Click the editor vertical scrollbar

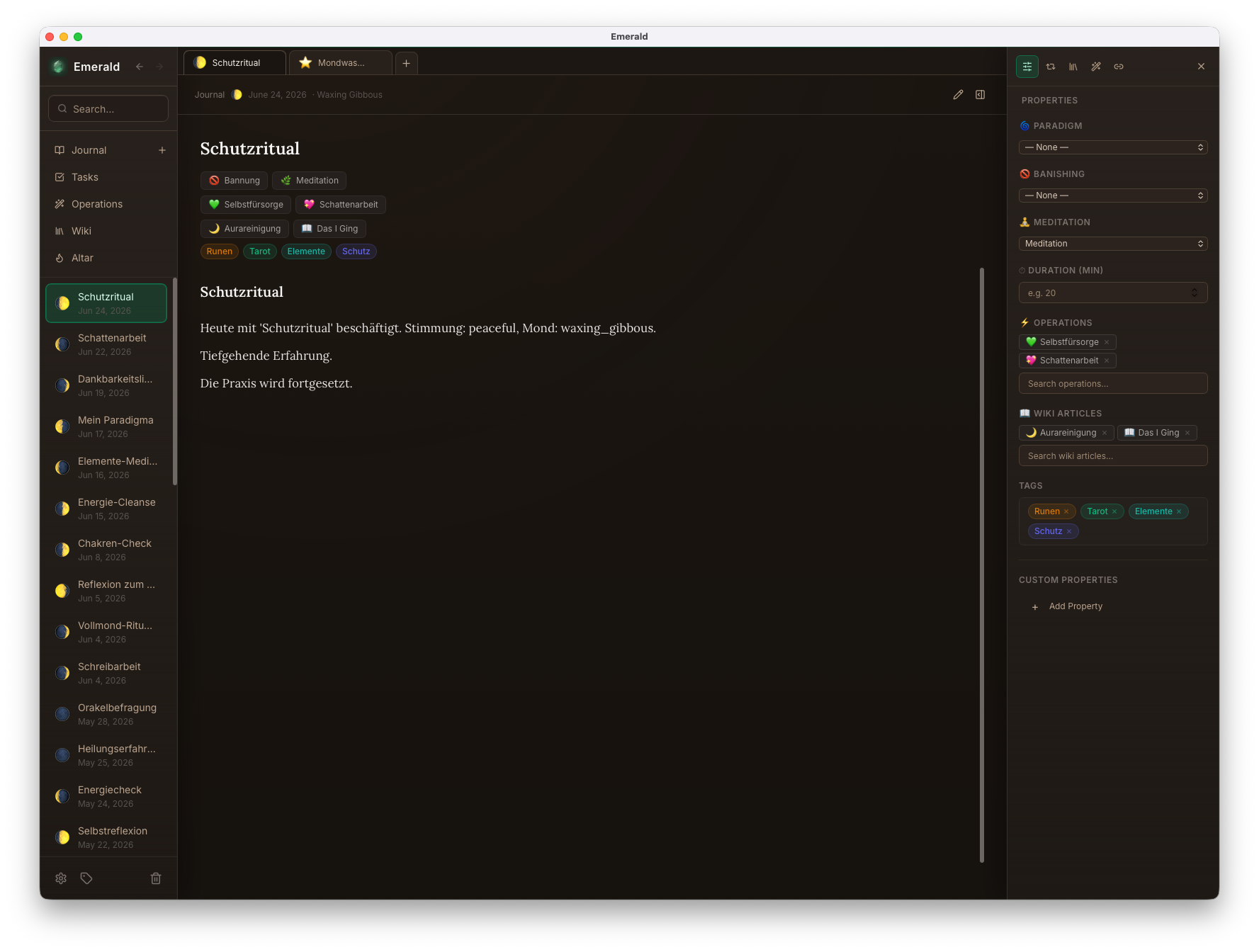(982, 565)
